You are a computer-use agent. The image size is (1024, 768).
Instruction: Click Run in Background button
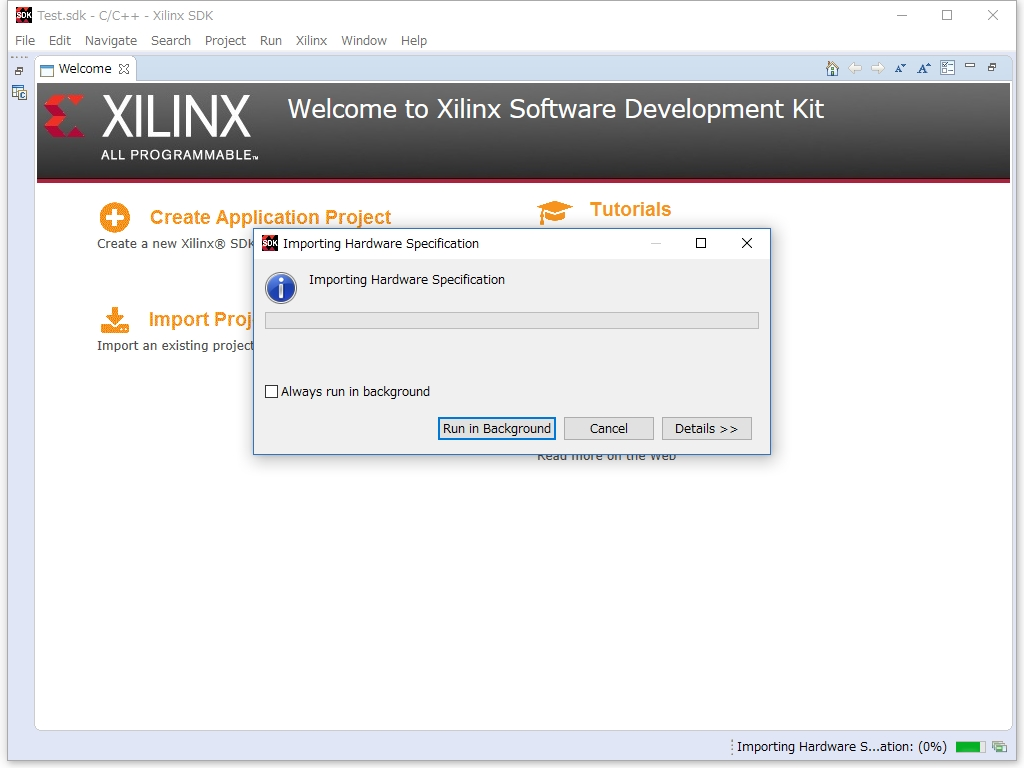(497, 428)
